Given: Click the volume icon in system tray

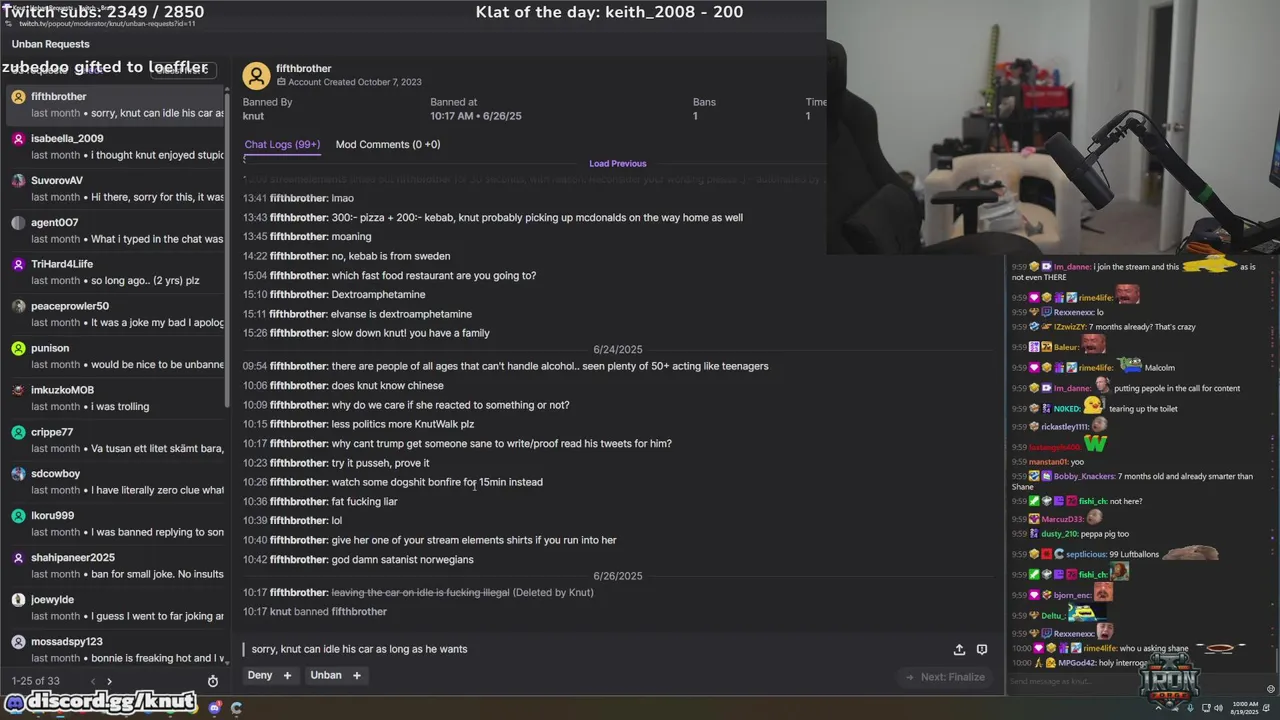Looking at the screenshot, I should click(1218, 707).
